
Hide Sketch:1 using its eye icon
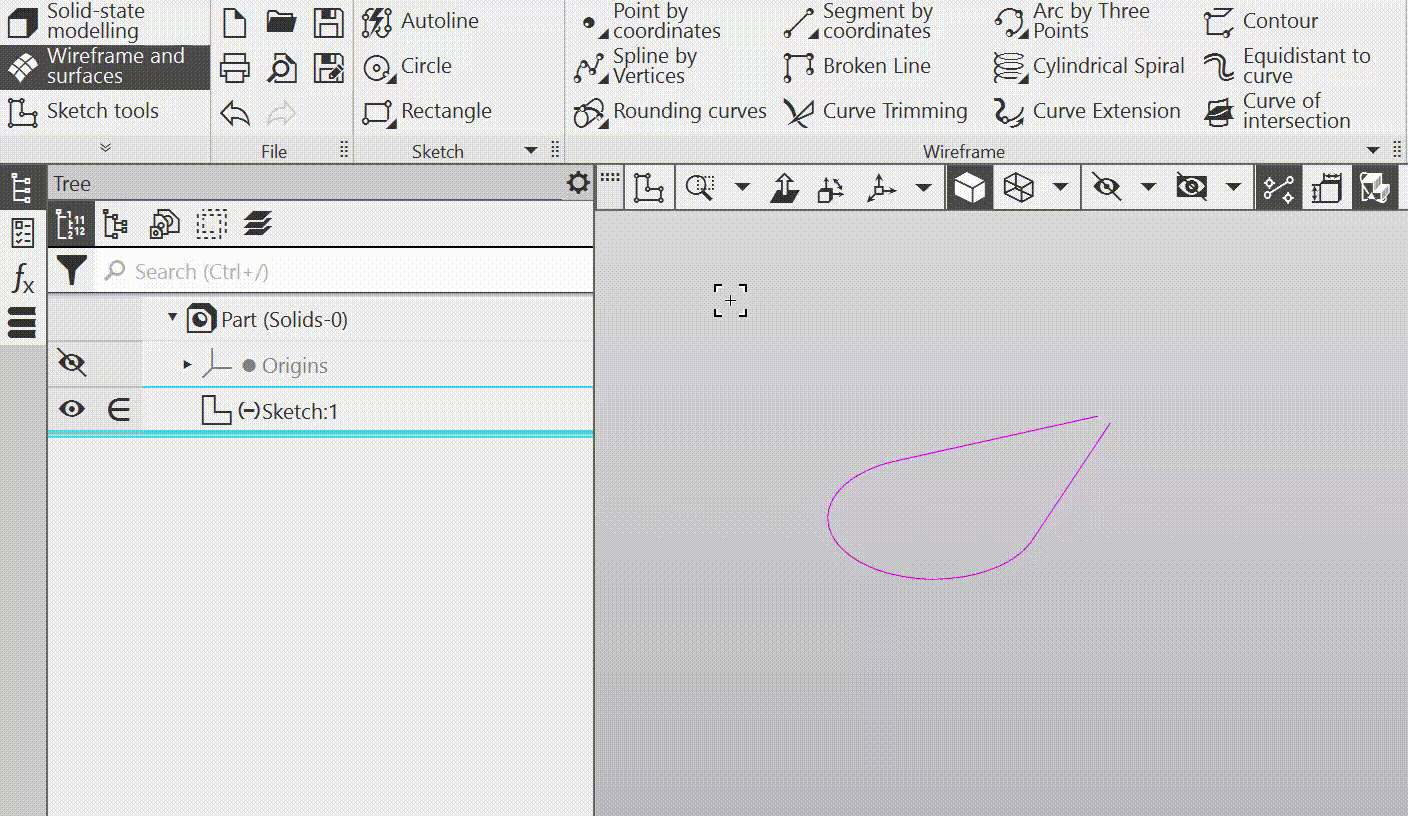pyautogui.click(x=72, y=409)
